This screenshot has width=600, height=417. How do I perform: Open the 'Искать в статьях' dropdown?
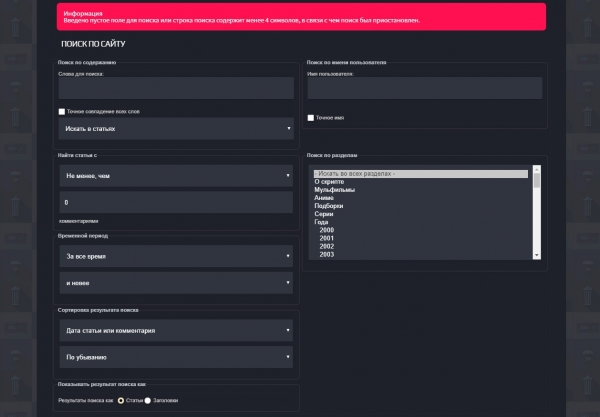[x=176, y=129]
